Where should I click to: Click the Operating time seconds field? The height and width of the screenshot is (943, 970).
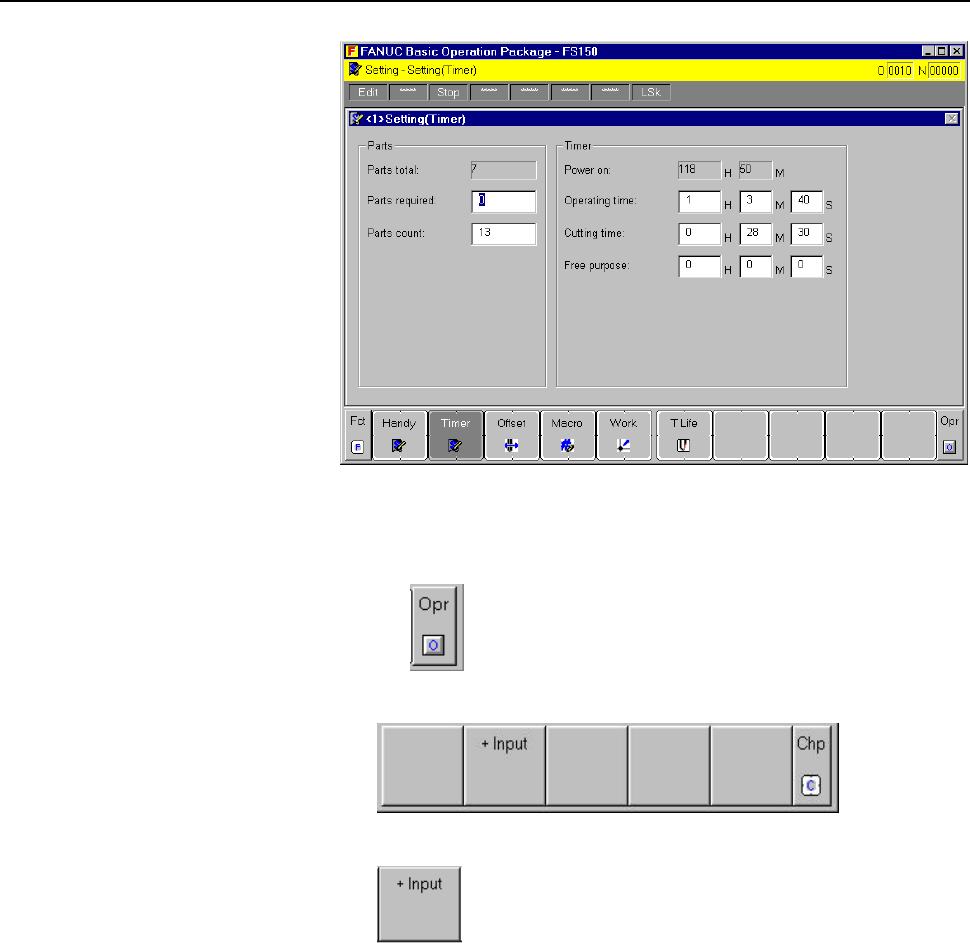807,201
